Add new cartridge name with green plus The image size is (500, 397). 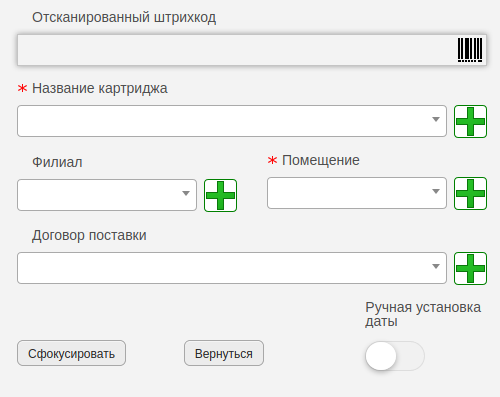tap(470, 121)
